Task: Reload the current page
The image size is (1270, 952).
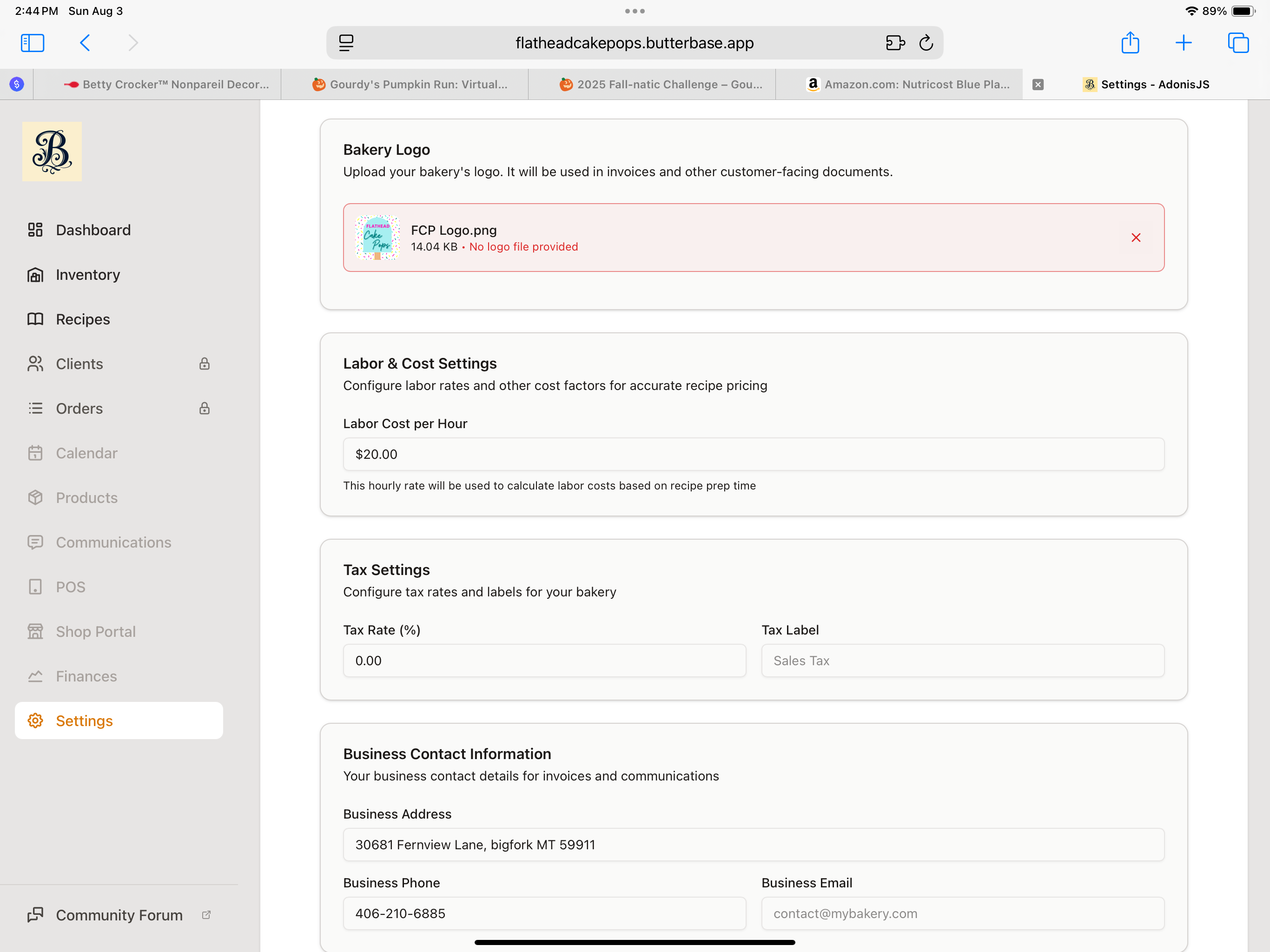Action: click(926, 43)
